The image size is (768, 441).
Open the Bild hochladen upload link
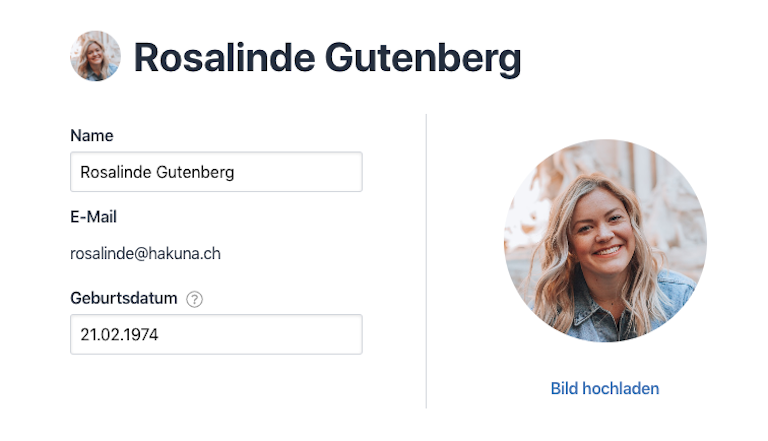(x=605, y=389)
